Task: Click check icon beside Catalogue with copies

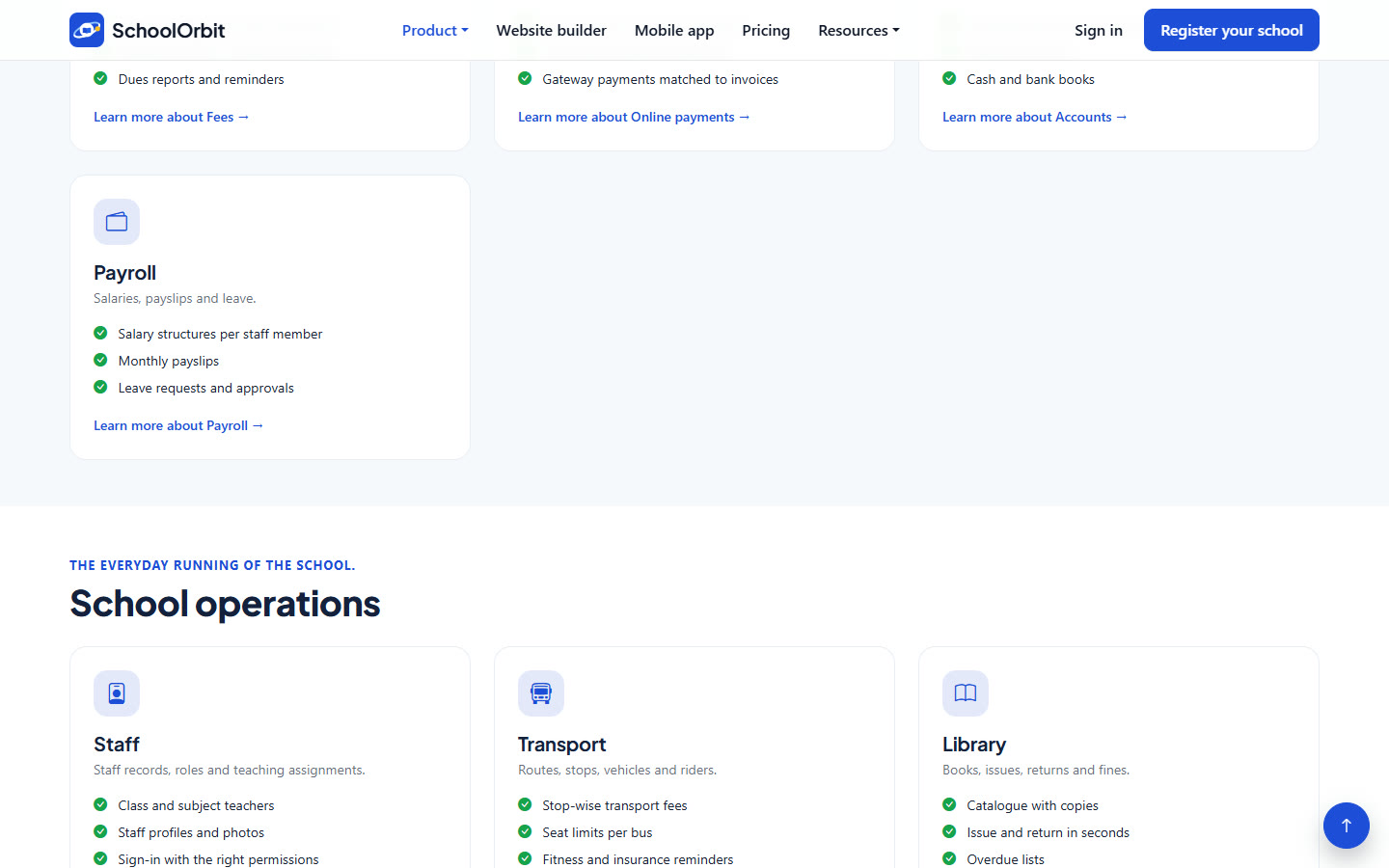Action: coord(949,804)
